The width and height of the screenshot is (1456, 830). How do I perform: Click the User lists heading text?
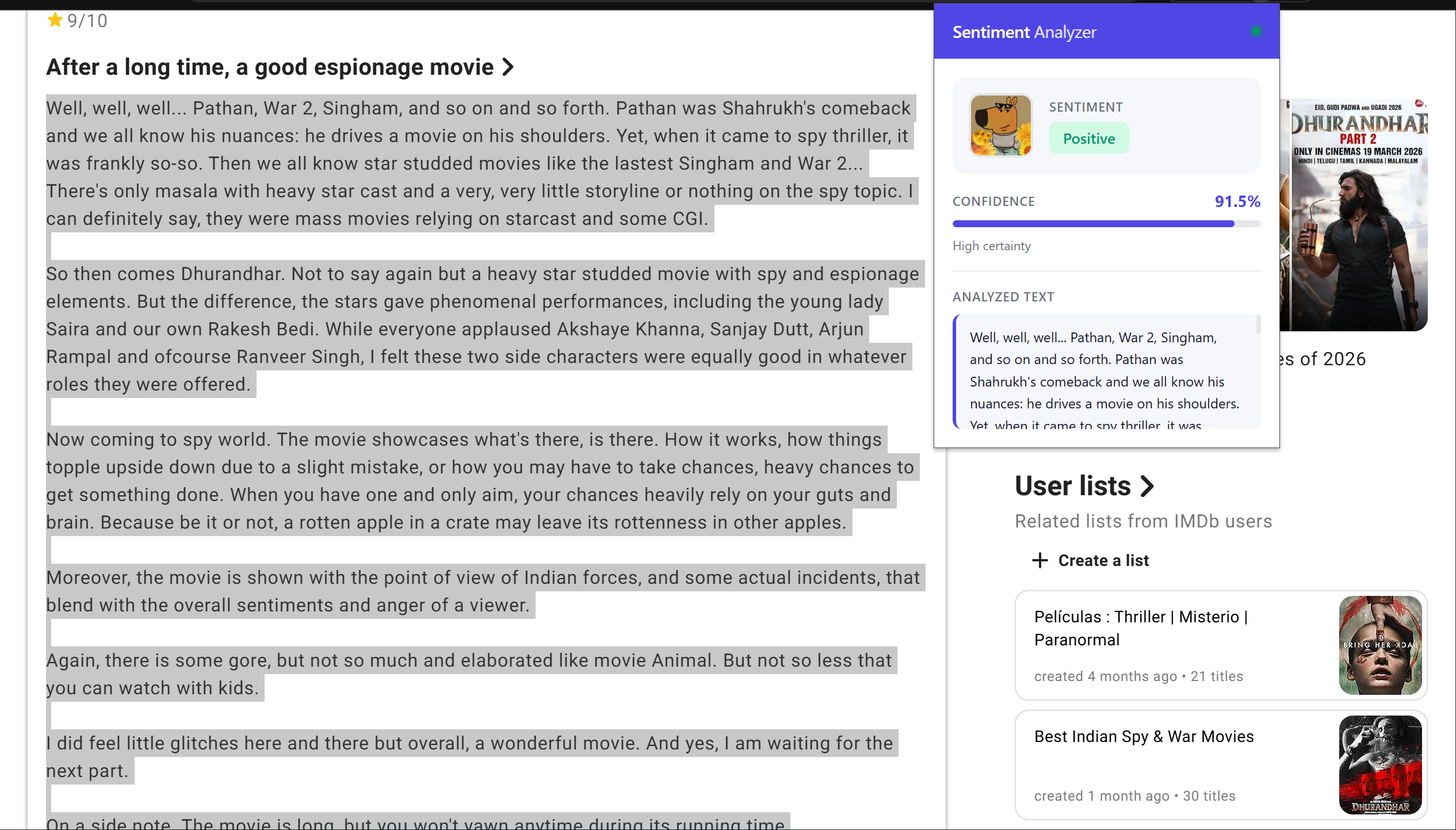[1072, 486]
